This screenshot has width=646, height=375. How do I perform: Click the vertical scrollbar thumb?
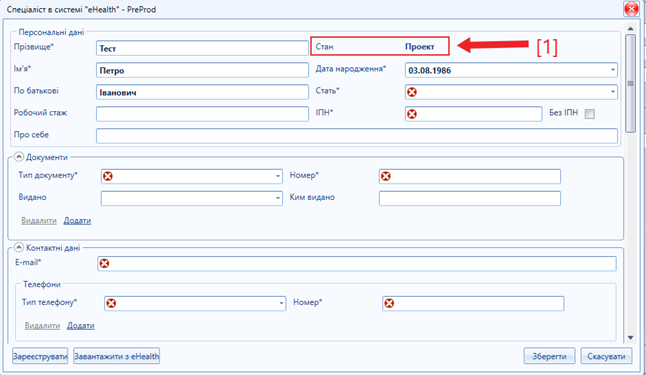click(x=630, y=84)
